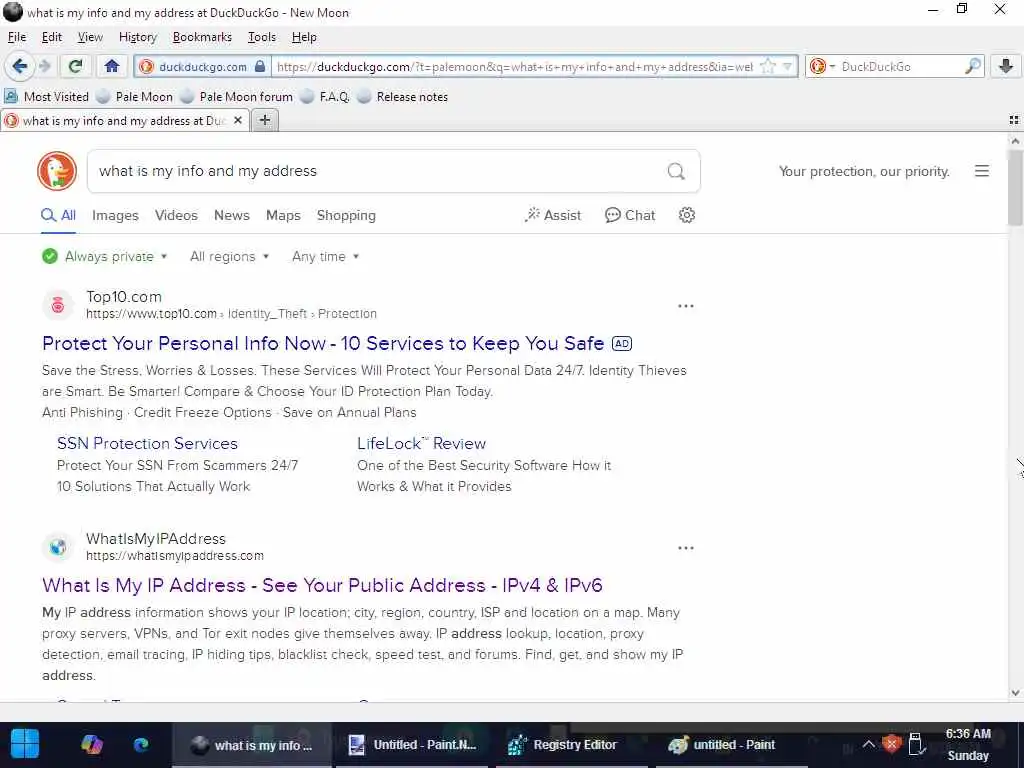Open the Downloads arrow button

[x=1006, y=66]
